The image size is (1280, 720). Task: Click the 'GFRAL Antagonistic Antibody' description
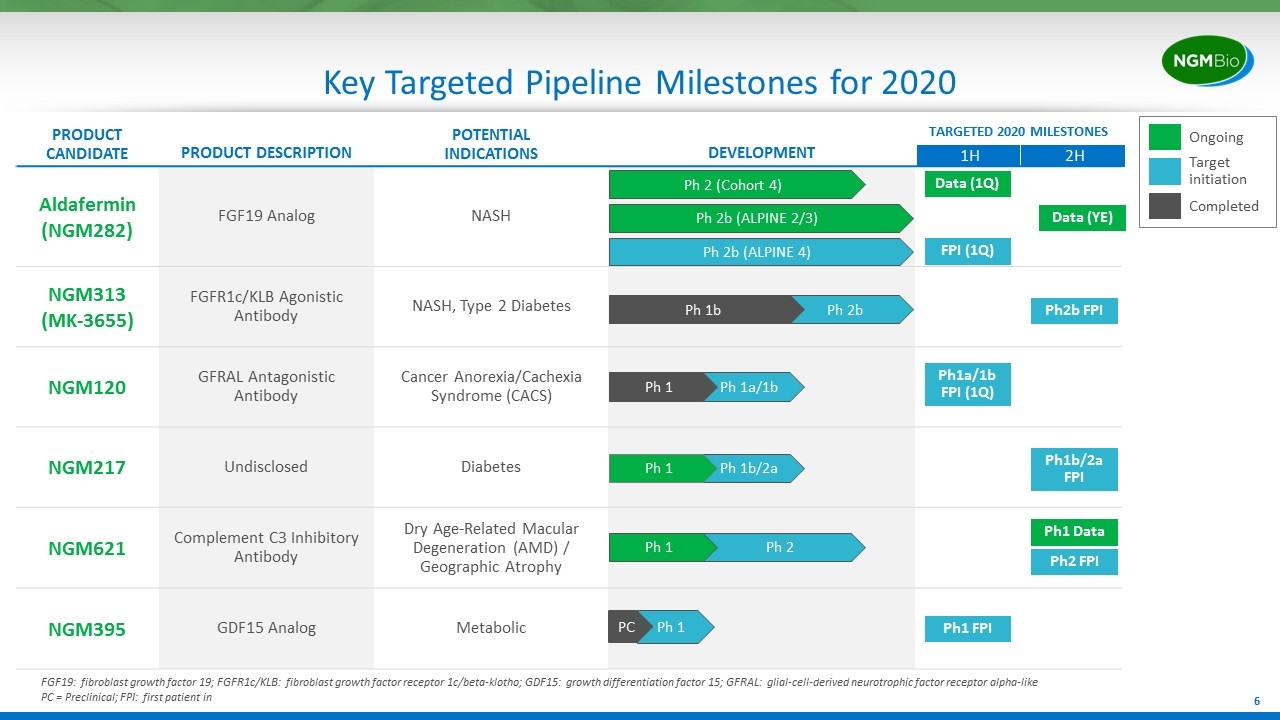pyautogui.click(x=266, y=386)
